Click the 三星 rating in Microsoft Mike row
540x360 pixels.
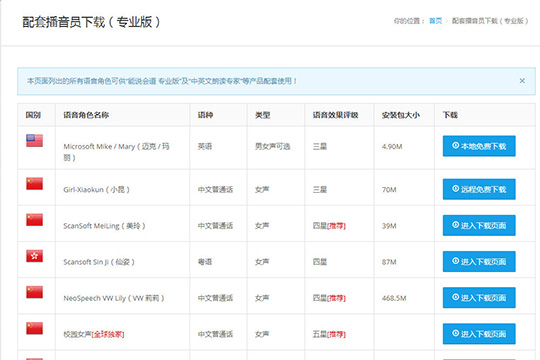pyautogui.click(x=320, y=146)
